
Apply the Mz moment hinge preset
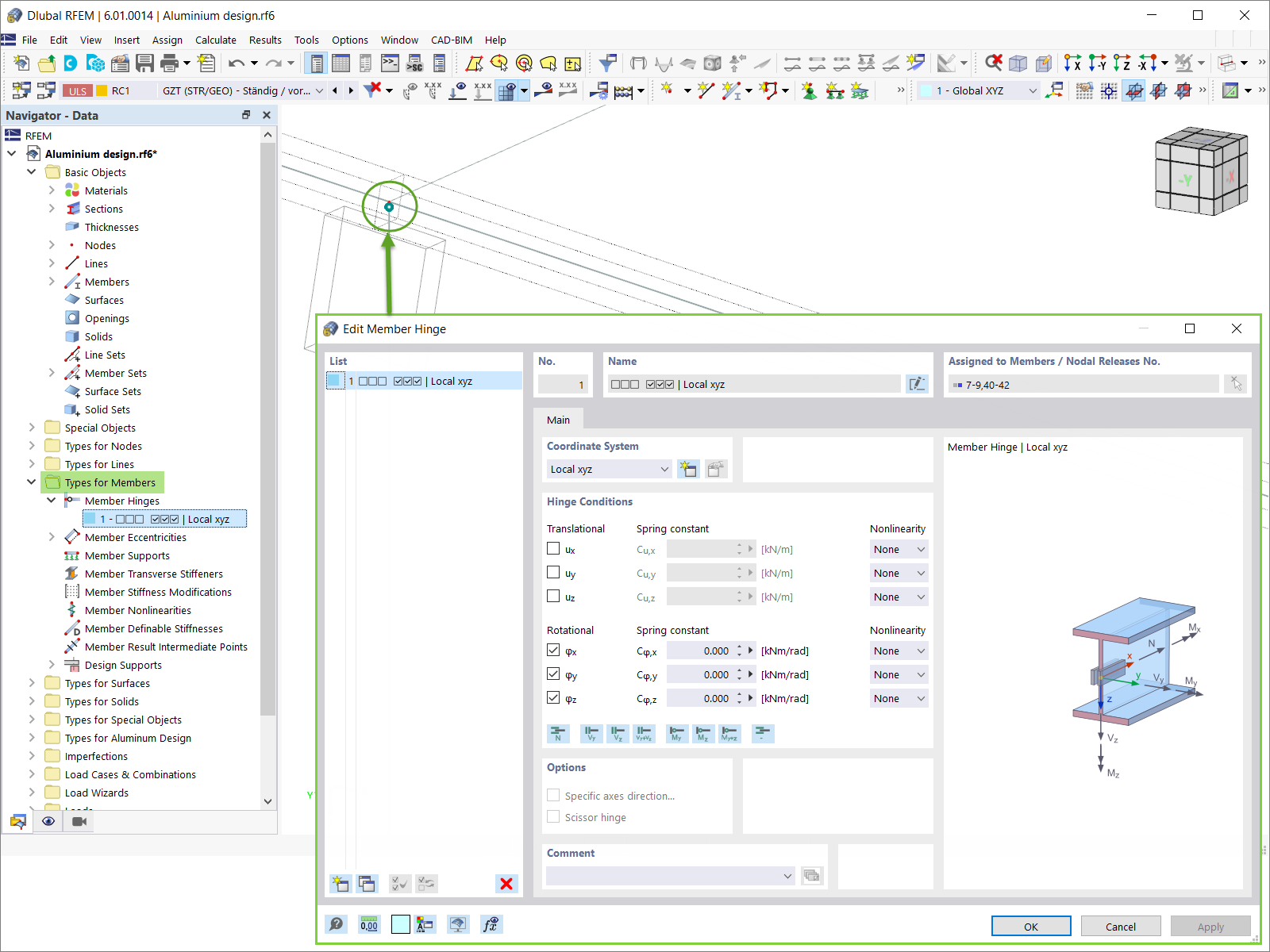[x=703, y=734]
